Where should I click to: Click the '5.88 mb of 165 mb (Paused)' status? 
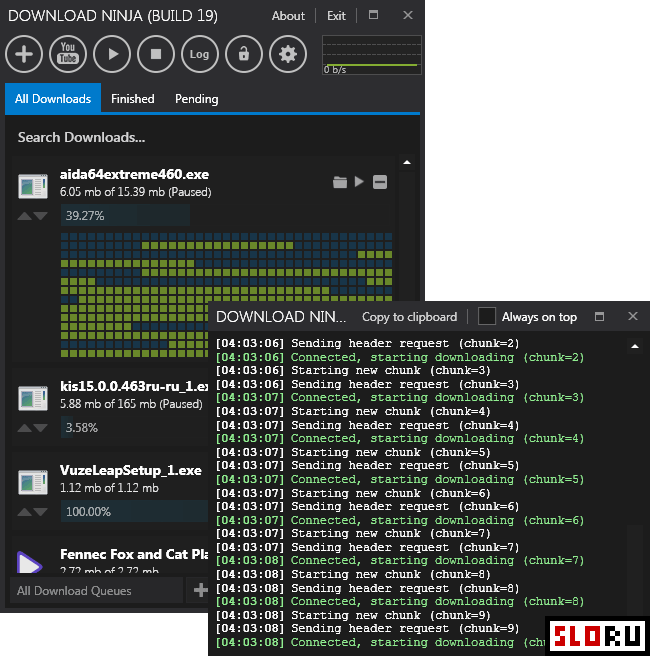click(131, 404)
